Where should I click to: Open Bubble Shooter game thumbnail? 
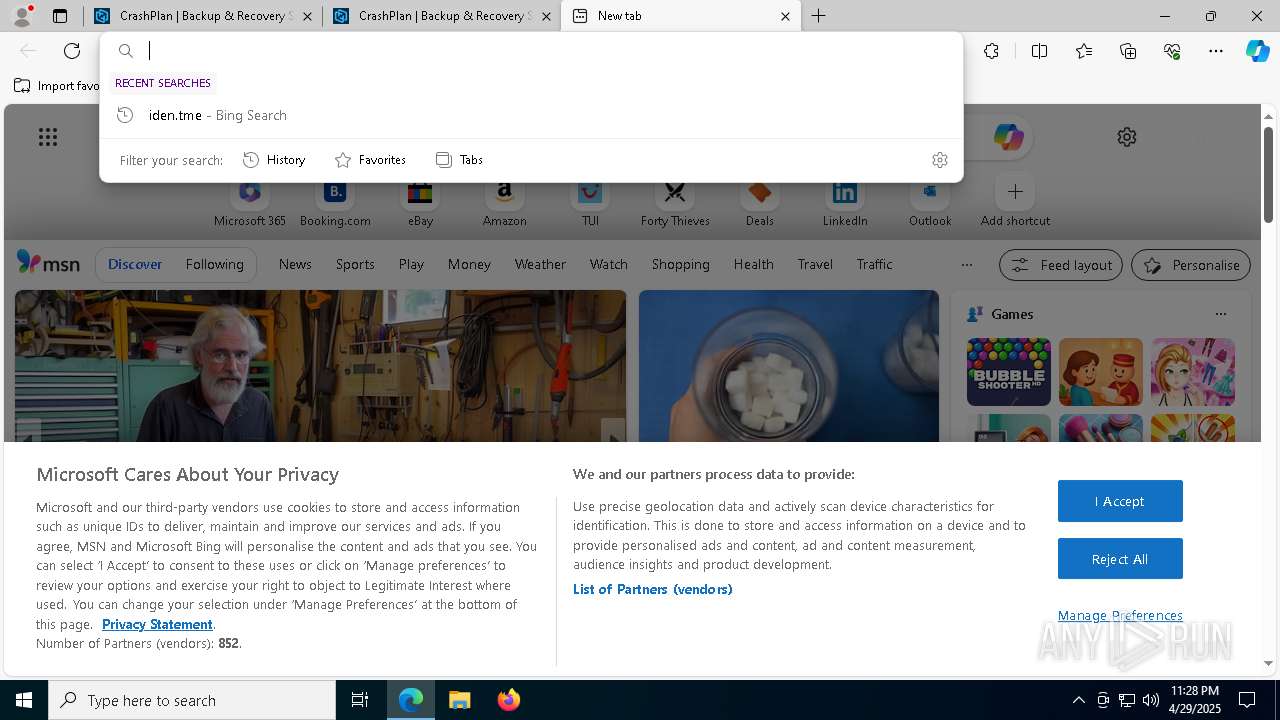[x=1008, y=372]
